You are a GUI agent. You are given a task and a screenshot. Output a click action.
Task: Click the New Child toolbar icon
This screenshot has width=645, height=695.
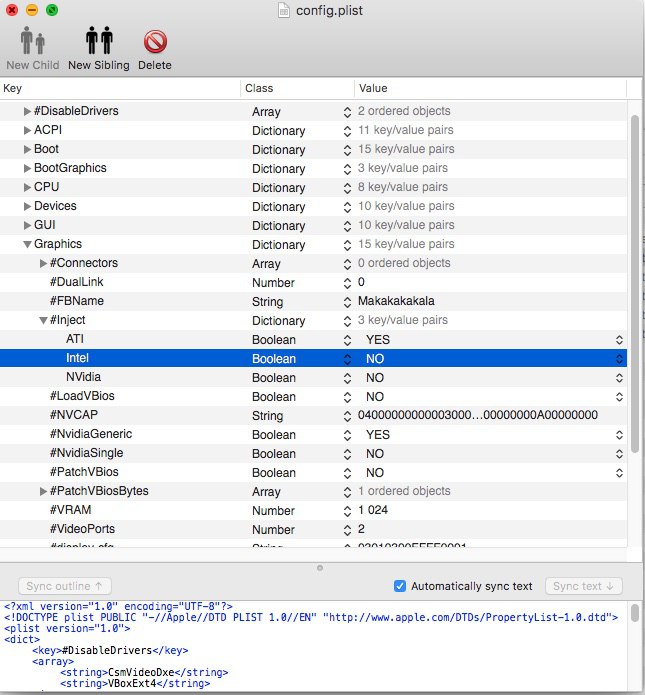[32, 40]
